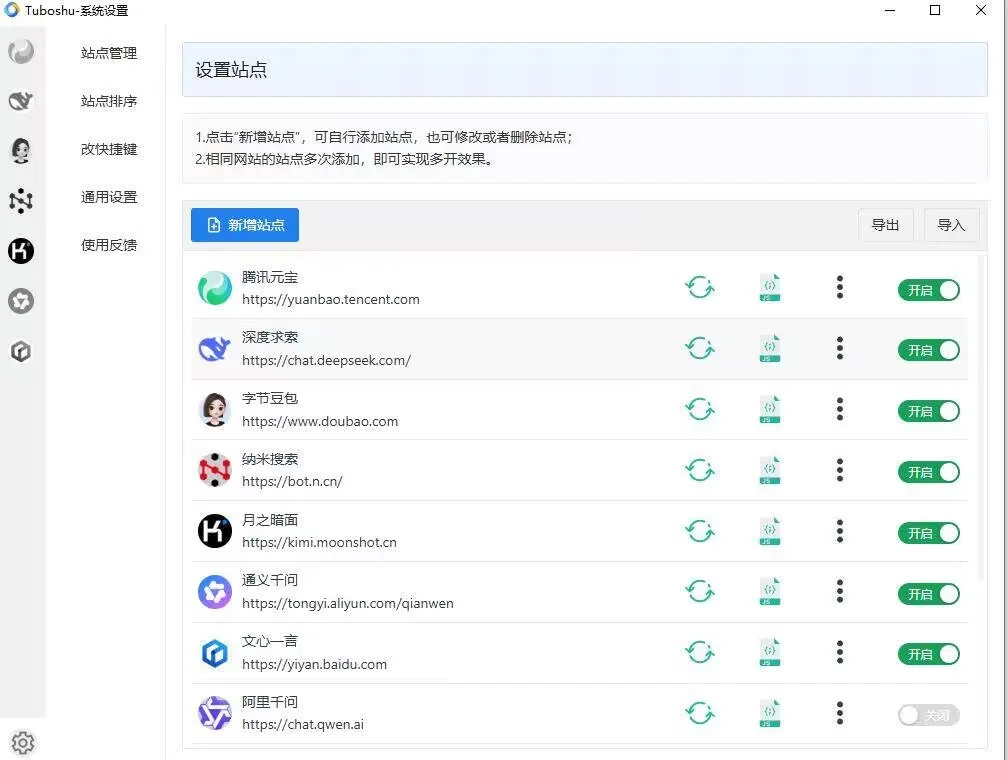The image size is (1008, 760).
Task: Click the DeepSeek whale icon in sidebar
Action: (x=21, y=101)
